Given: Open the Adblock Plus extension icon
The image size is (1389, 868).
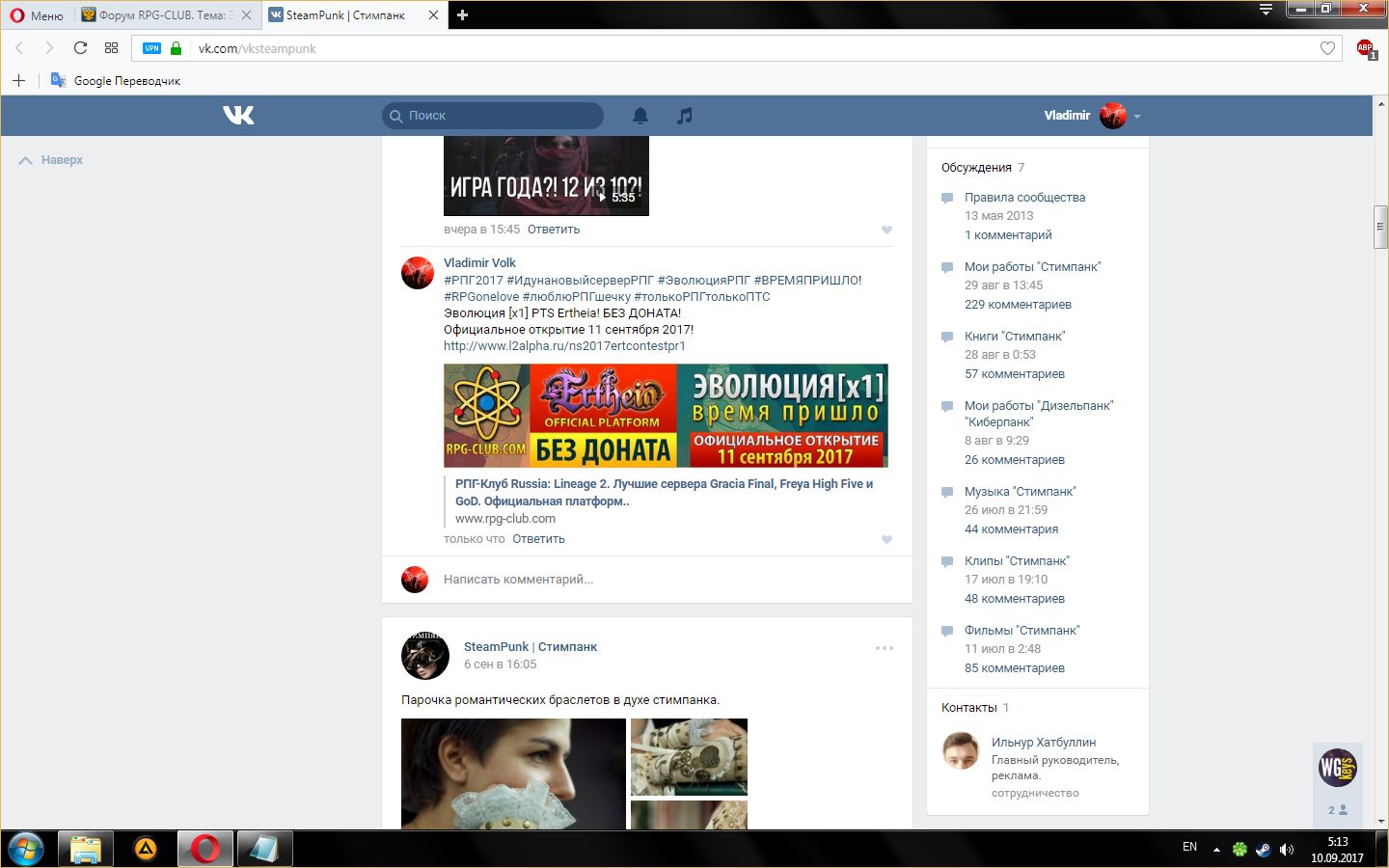Looking at the screenshot, I should 1366,48.
